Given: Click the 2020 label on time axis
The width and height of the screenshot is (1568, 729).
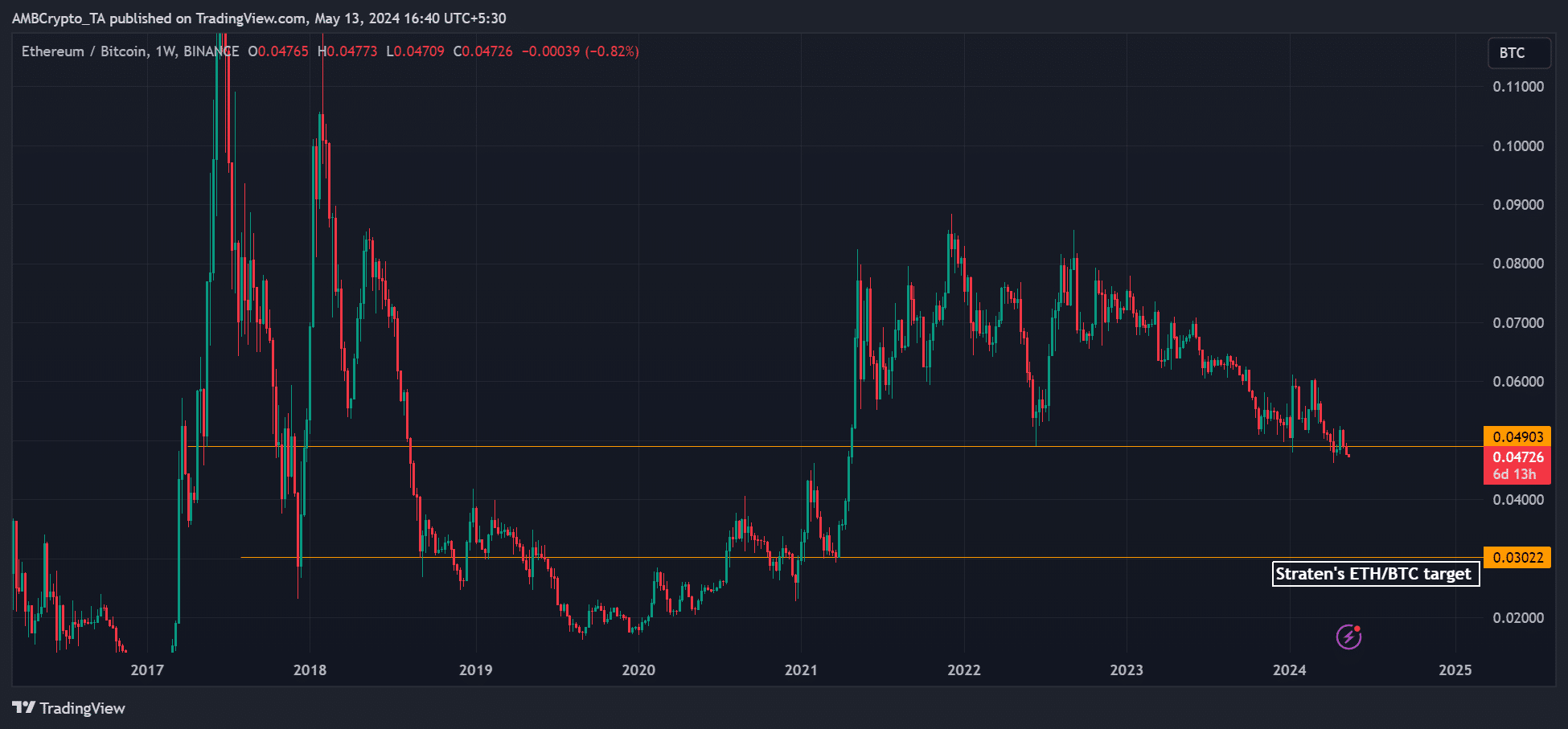Looking at the screenshot, I should 638,670.
